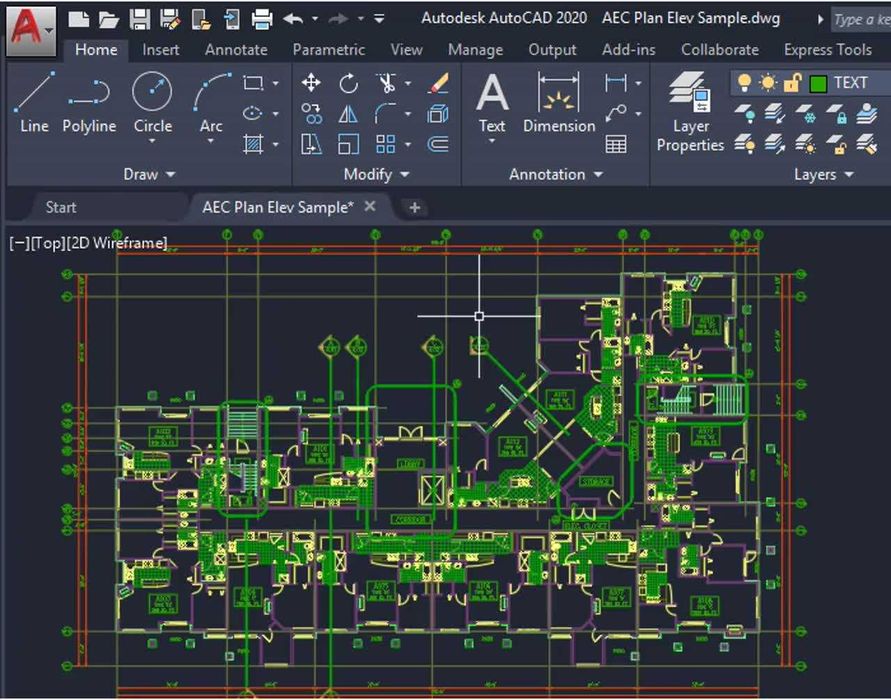Expand the Draw panel dropdown
The width and height of the screenshot is (891, 700).
click(x=149, y=174)
